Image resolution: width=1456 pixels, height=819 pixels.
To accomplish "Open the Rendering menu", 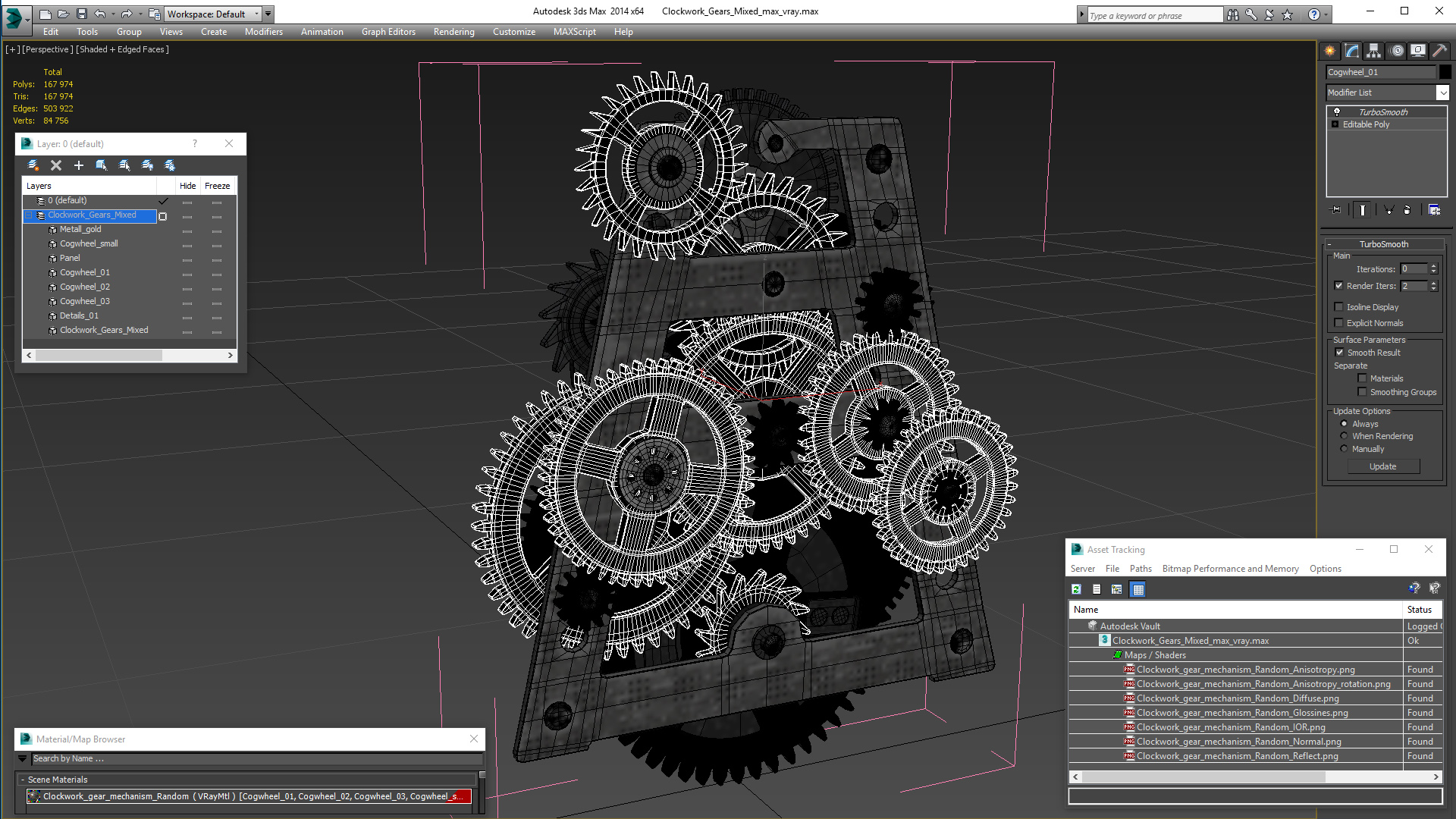I will (453, 32).
